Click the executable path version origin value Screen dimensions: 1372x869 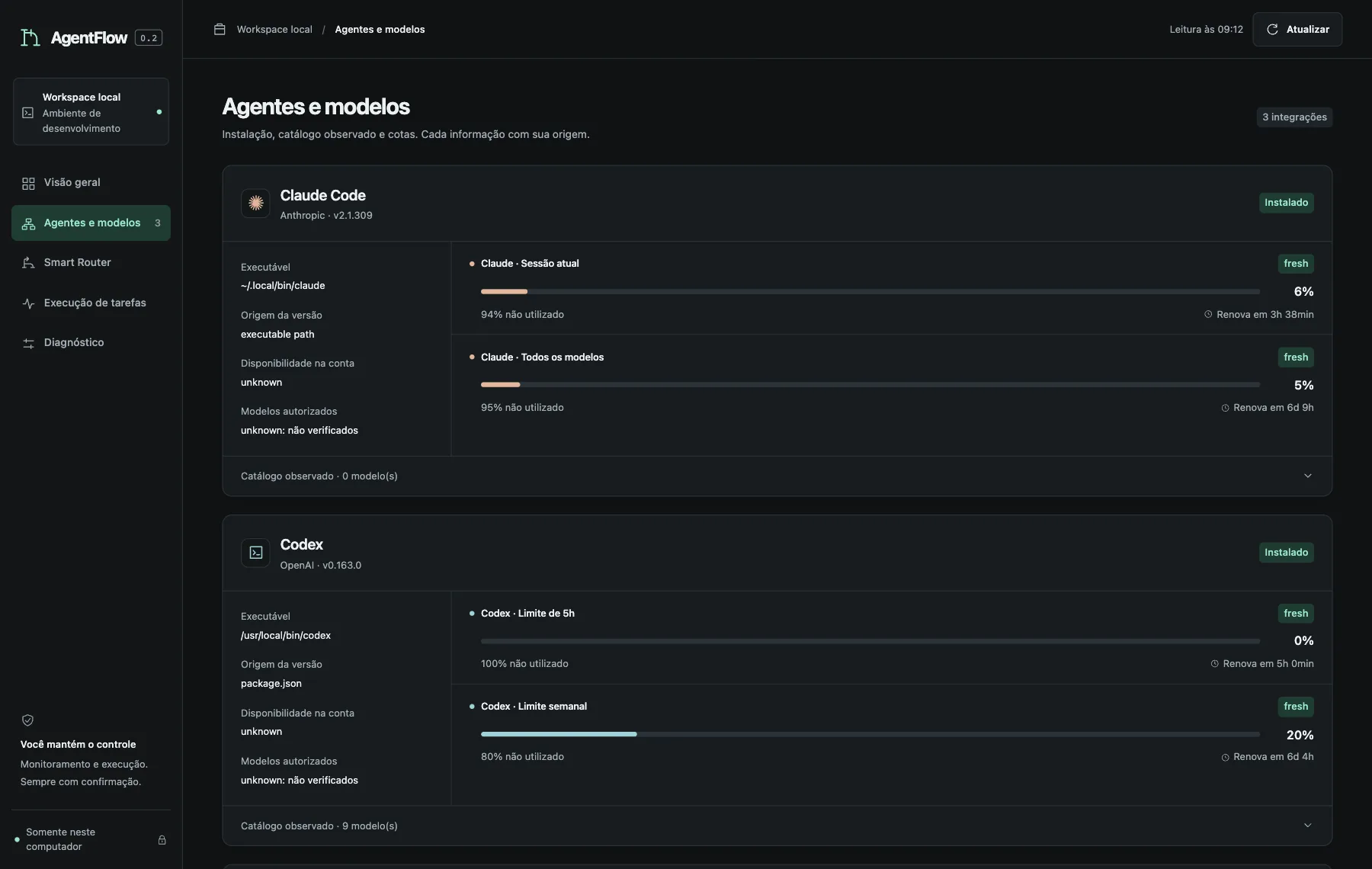[x=277, y=335]
